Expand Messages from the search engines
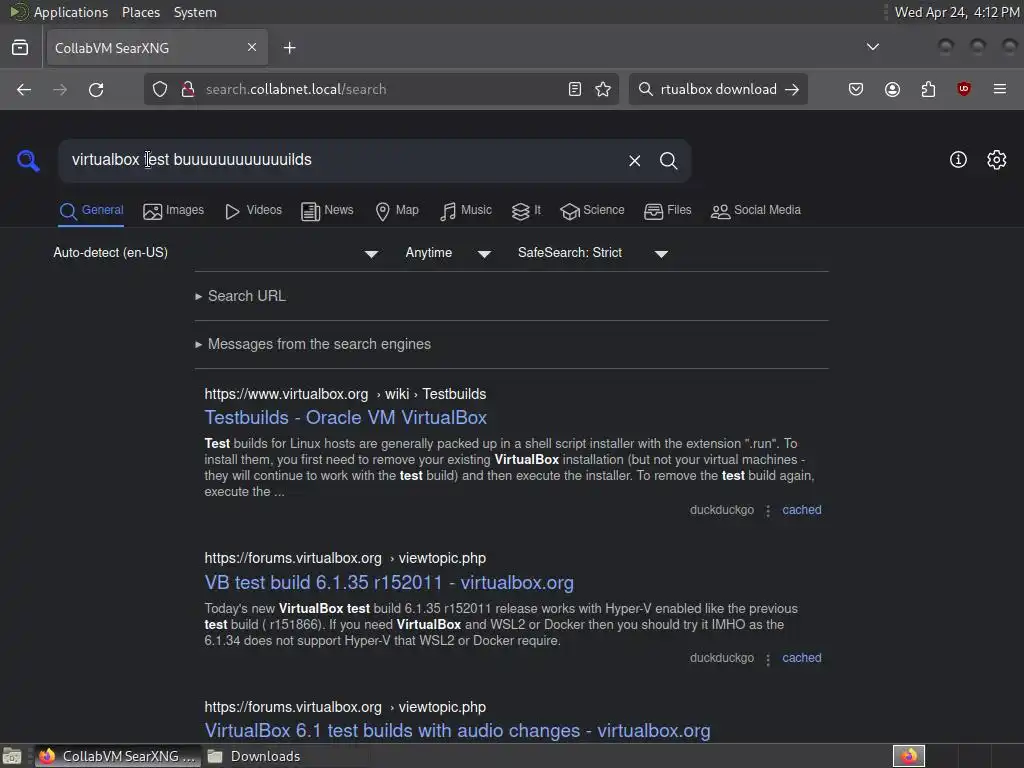The height and width of the screenshot is (768, 1024). tap(313, 344)
